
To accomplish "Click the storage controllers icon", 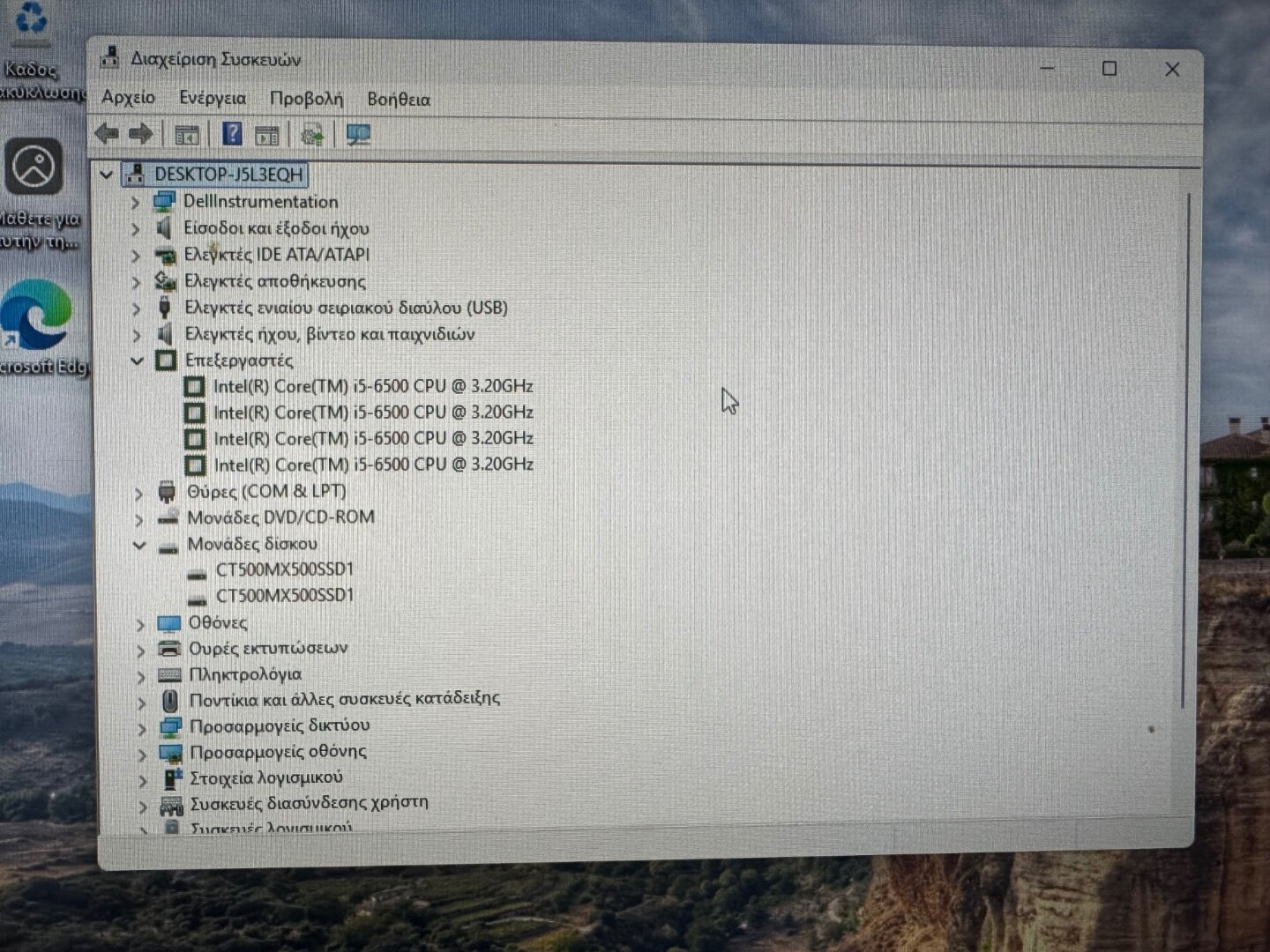I will point(165,281).
